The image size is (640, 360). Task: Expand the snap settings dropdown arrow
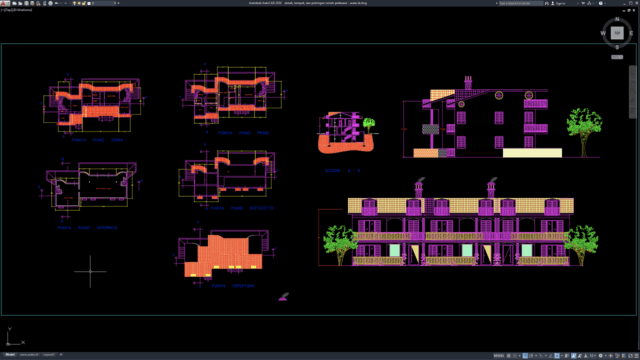coord(520,356)
